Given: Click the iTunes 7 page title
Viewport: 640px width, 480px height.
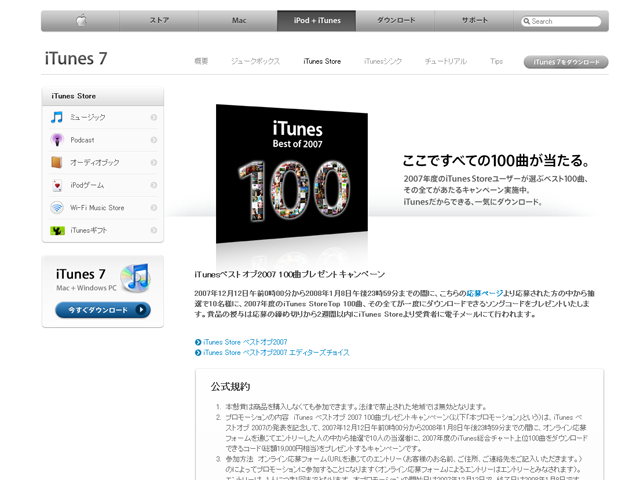Looking at the screenshot, I should click(76, 58).
